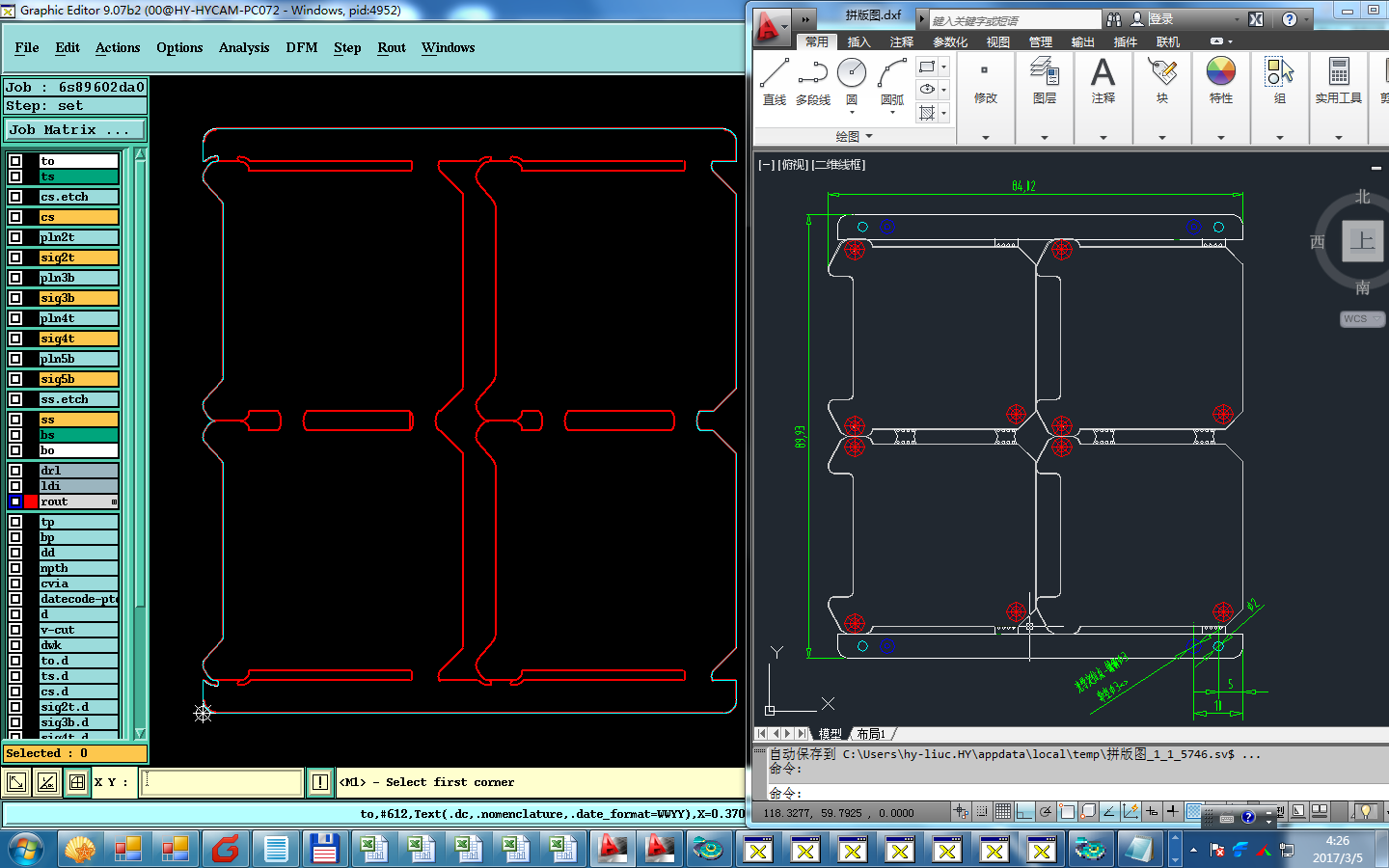Toggle the pln3b layer checkbox

[15, 278]
